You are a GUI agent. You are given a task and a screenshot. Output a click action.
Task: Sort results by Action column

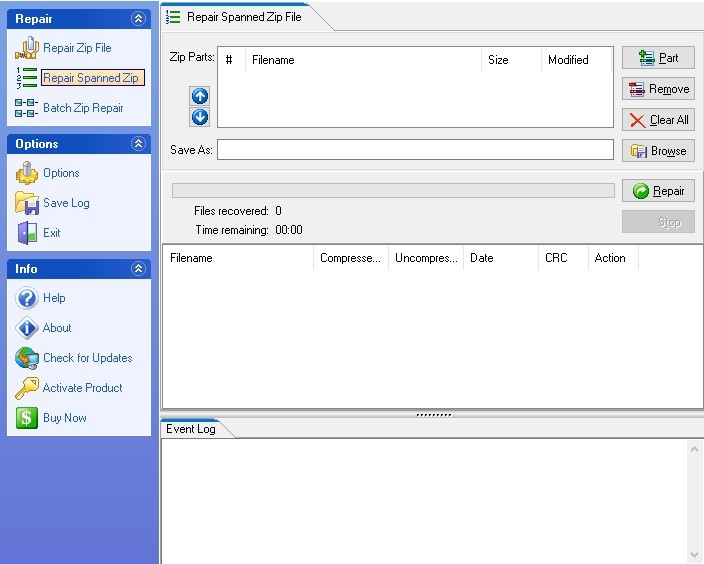click(x=613, y=258)
